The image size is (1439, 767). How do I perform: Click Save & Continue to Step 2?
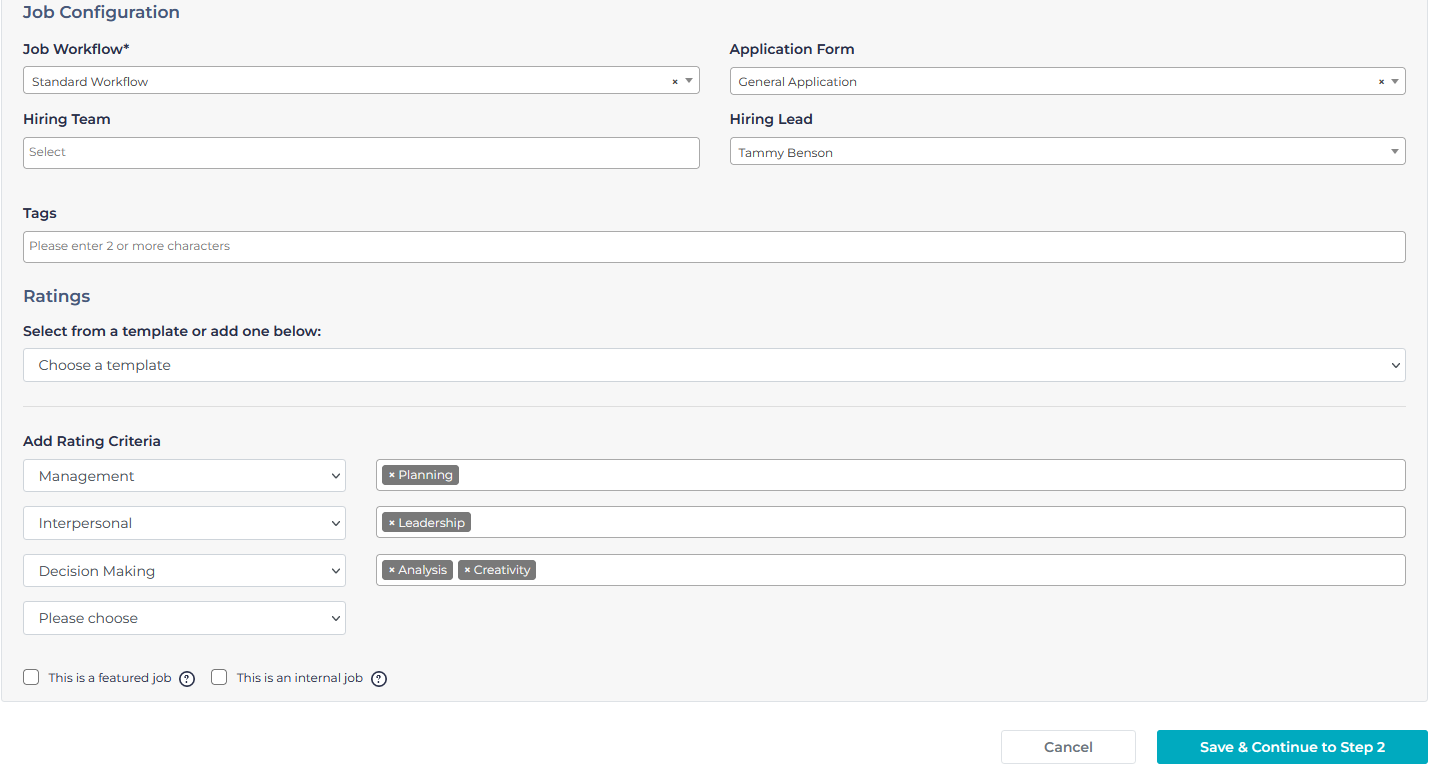click(x=1292, y=747)
